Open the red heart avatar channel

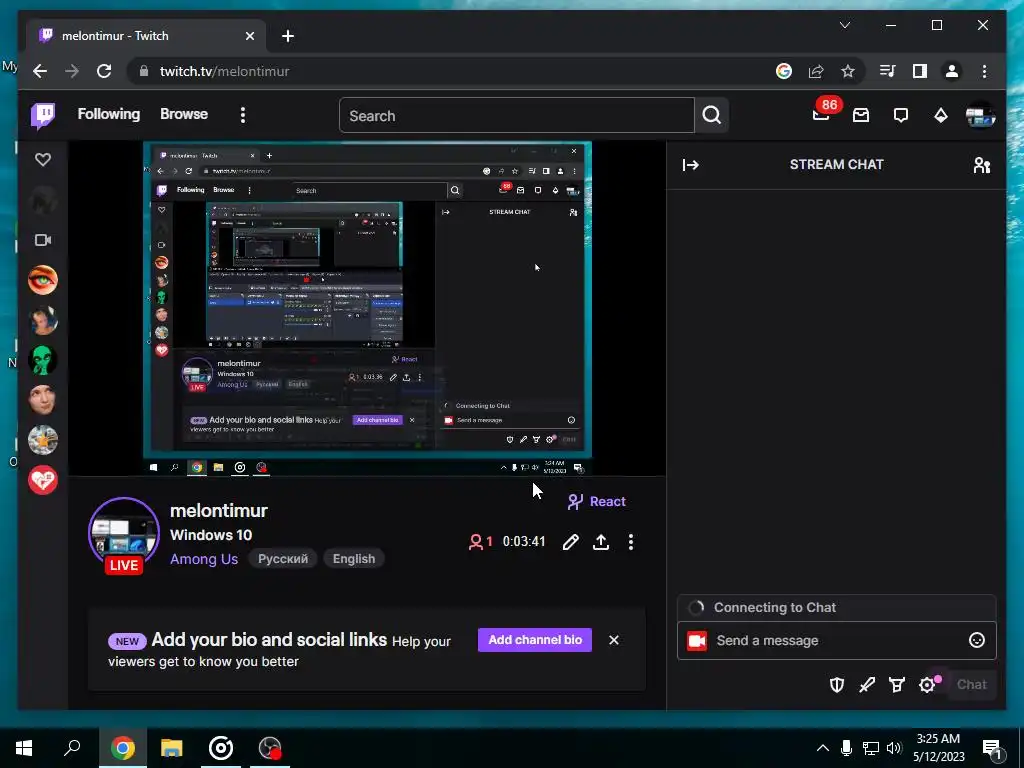(x=43, y=480)
